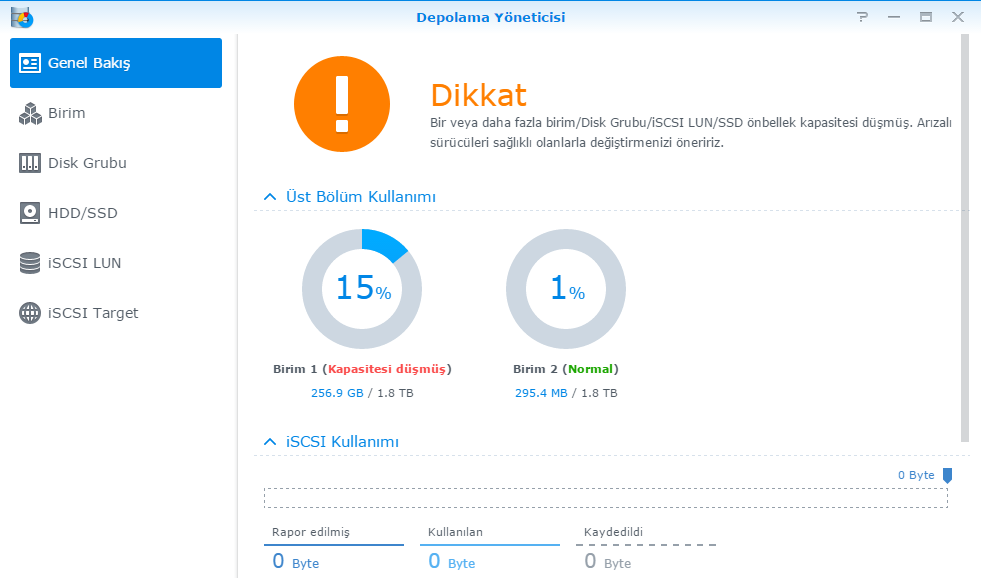Click the vertical scrollbar on the right

964,238
